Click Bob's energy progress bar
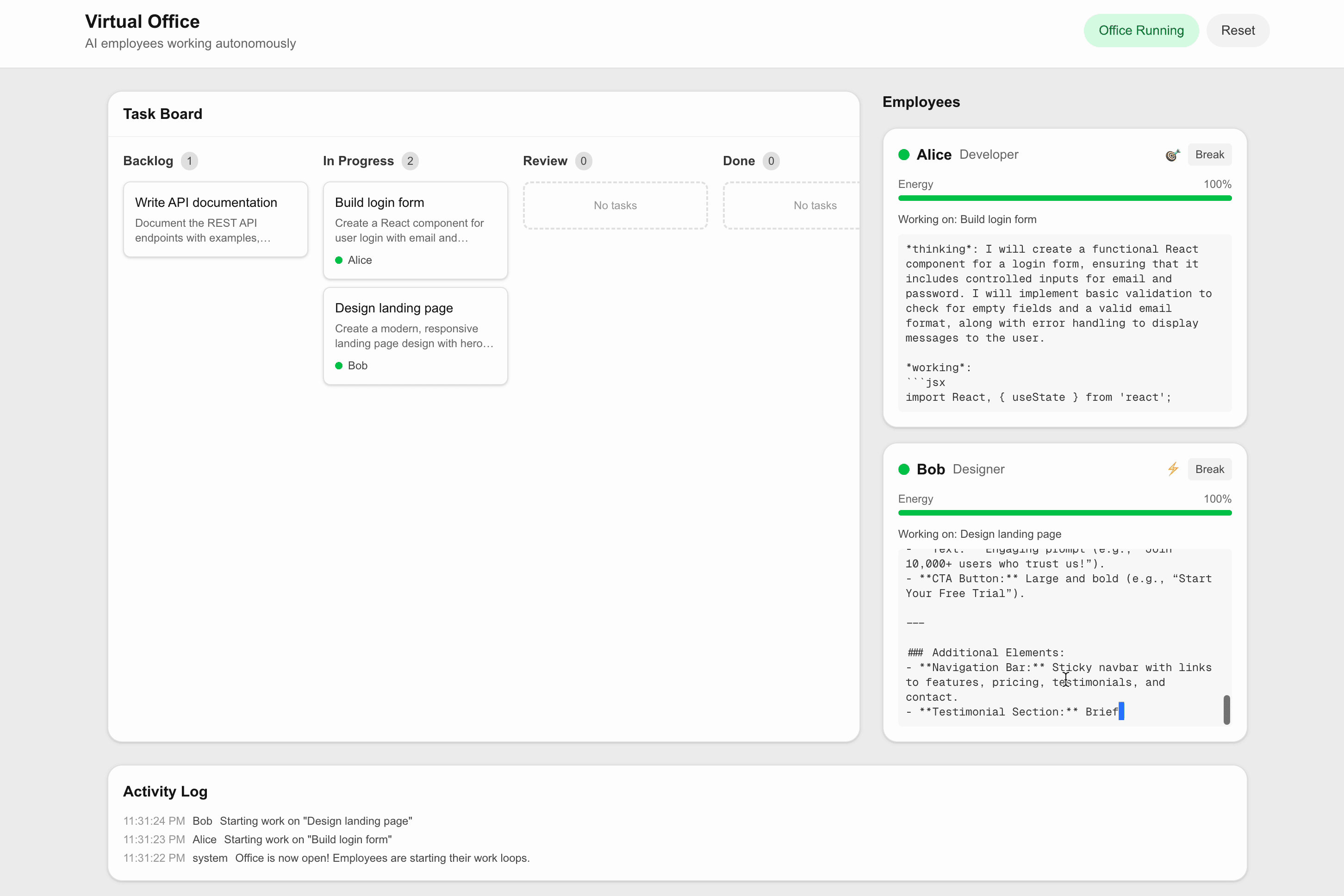 1064,513
